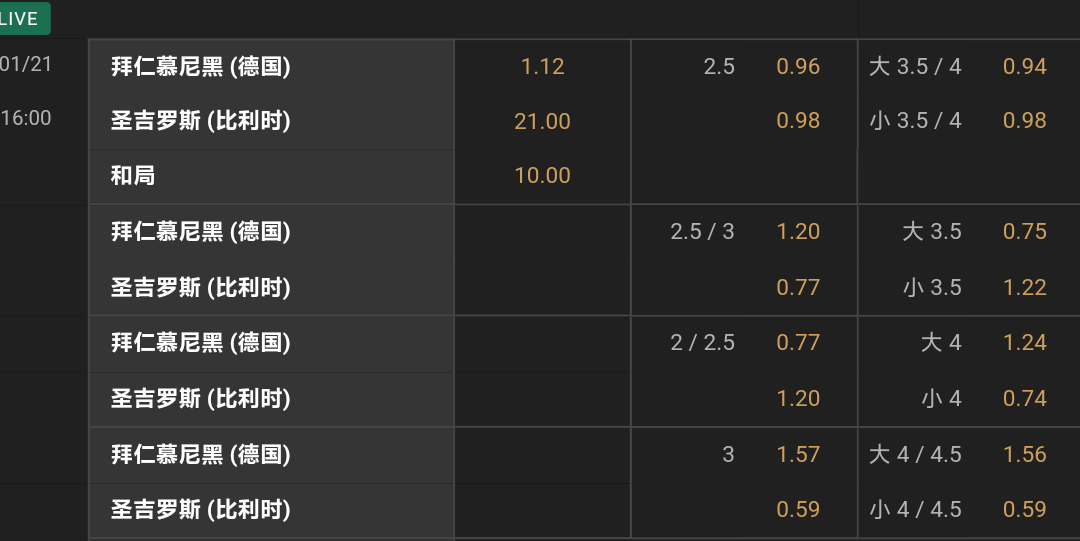The image size is (1080, 541).
Task: Bet on 大 4 / 4.5 at 1.56
Action: coord(1024,455)
